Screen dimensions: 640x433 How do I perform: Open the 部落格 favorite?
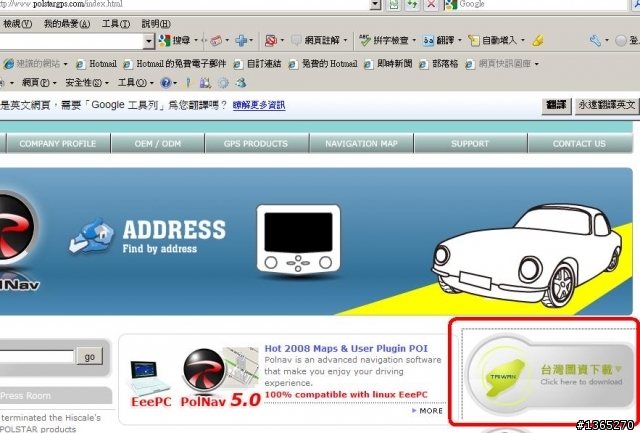tap(439, 64)
